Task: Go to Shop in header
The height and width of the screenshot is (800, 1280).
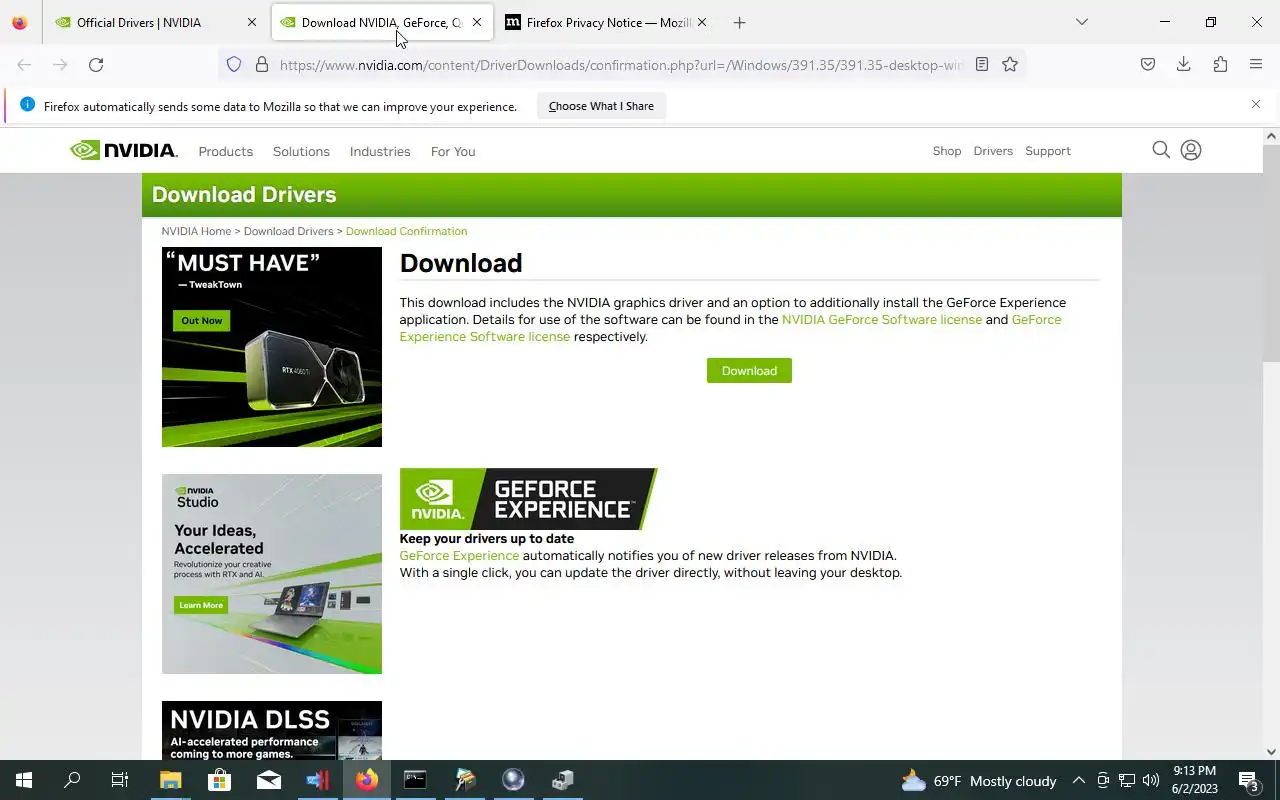Action: tap(947, 151)
